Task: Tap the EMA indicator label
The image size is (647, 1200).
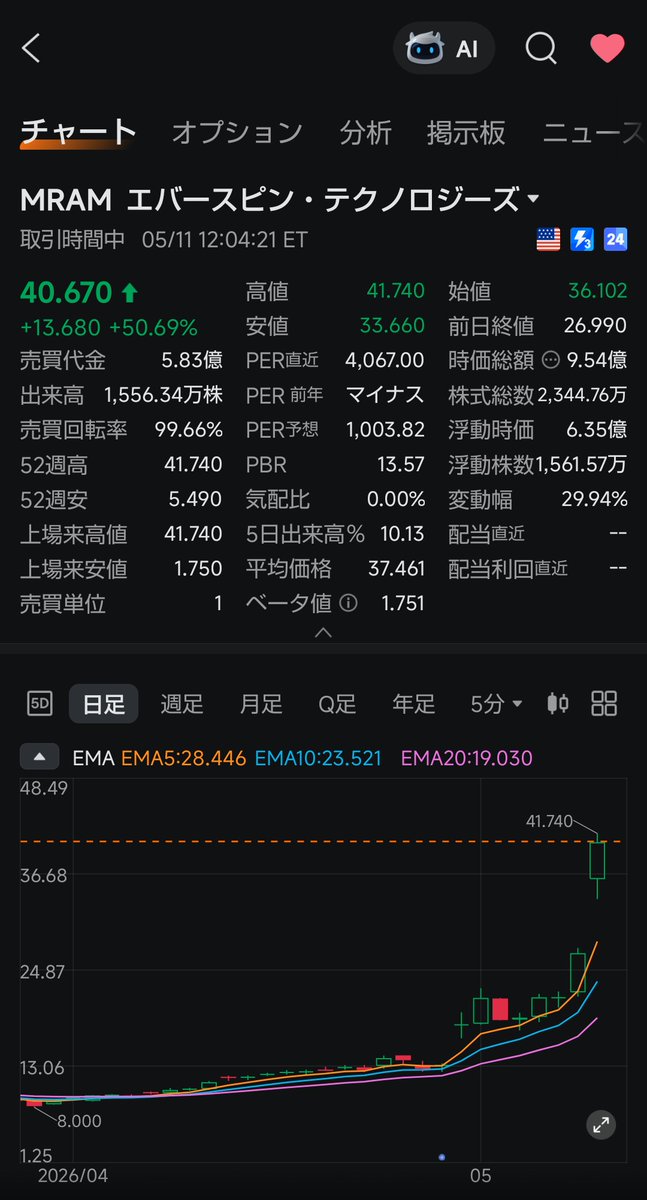Action: [x=93, y=758]
